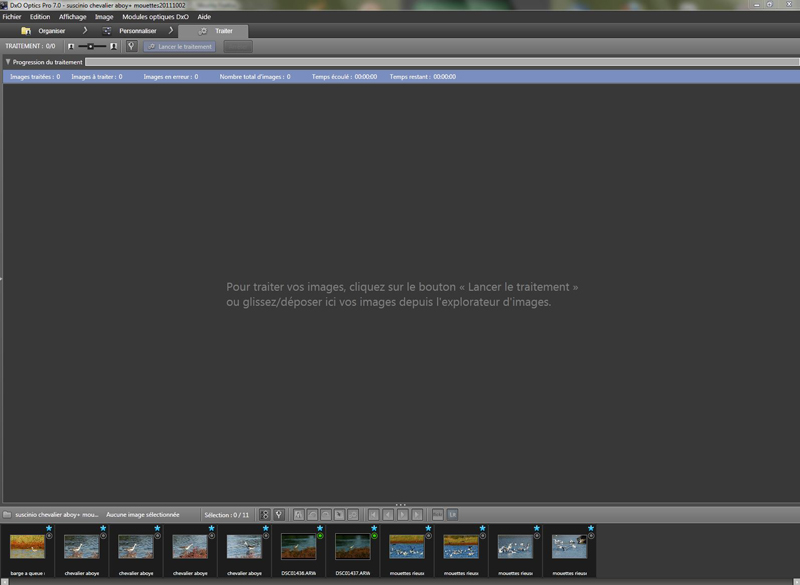
Task: Click Lancer le traitement button
Action: (180, 46)
